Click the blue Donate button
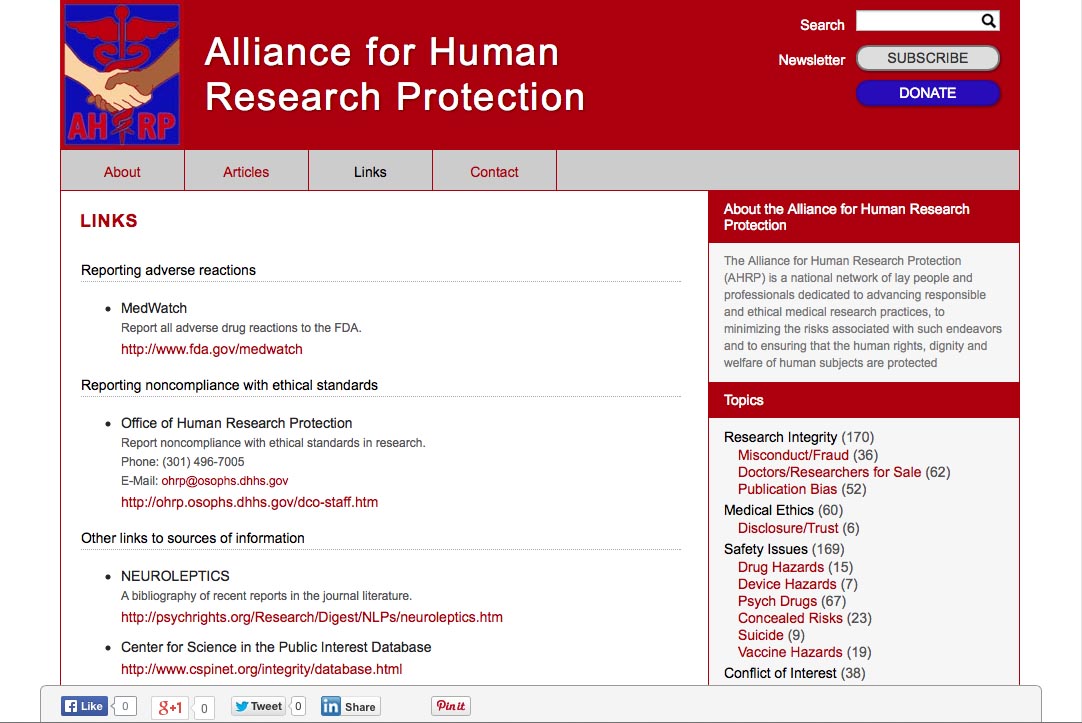The height and width of the screenshot is (723, 1082). pos(927,93)
